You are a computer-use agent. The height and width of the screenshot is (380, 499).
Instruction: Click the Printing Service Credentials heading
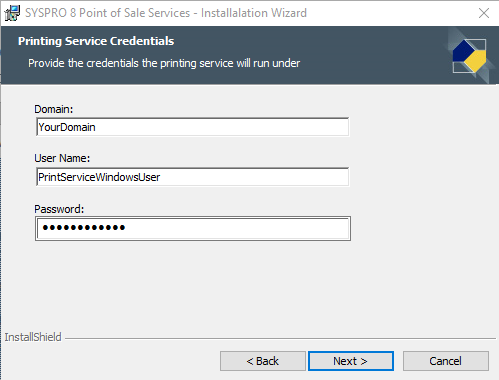(x=96, y=41)
